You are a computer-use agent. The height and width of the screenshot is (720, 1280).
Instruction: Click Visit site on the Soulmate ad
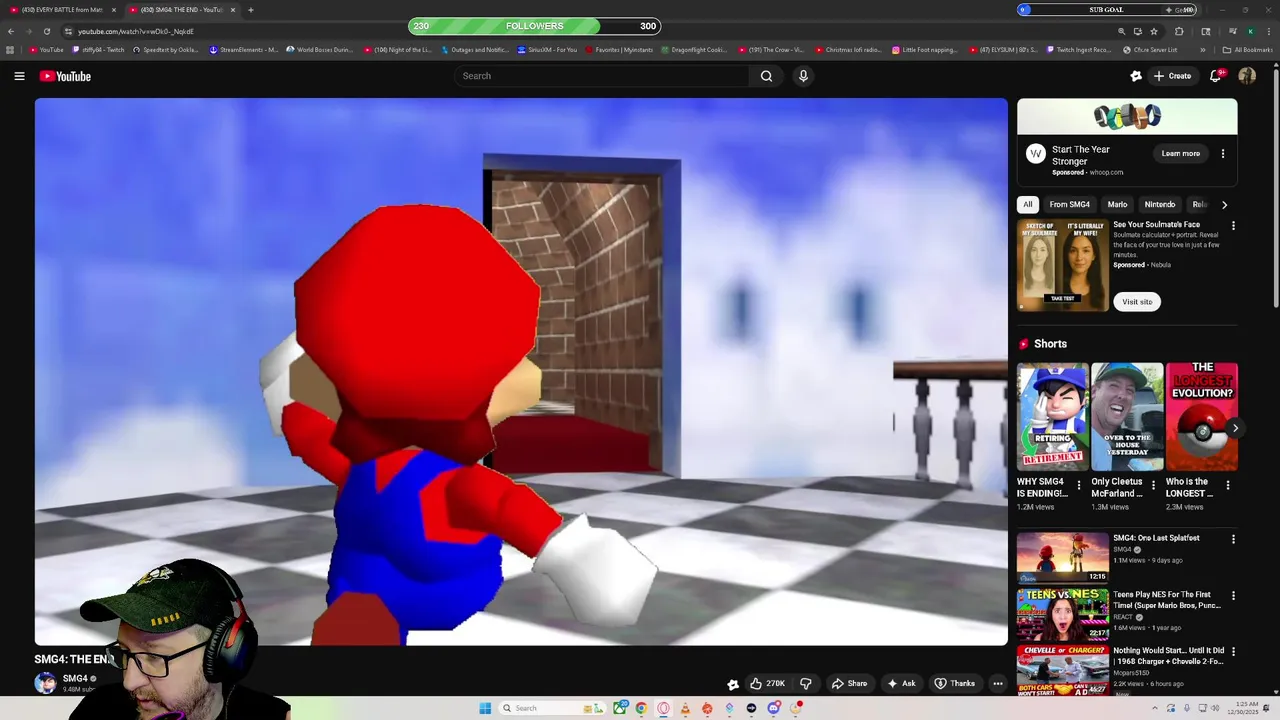point(1137,301)
